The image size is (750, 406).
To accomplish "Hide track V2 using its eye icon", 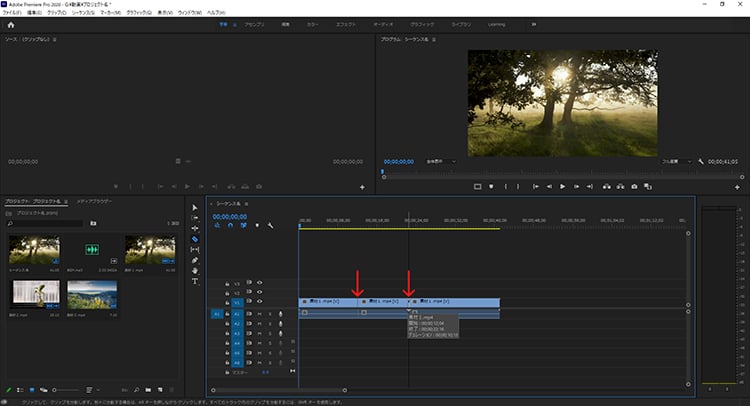I will [x=260, y=292].
